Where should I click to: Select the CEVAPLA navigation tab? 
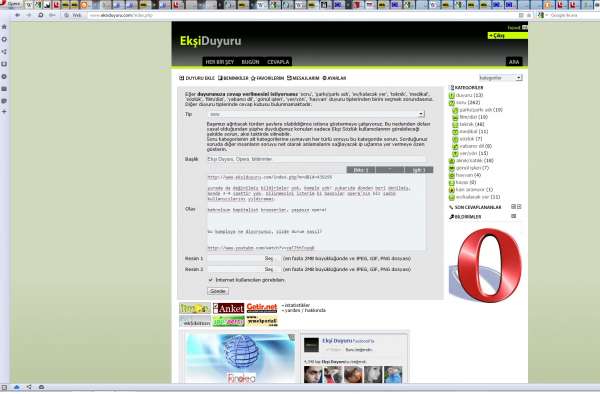coord(278,62)
